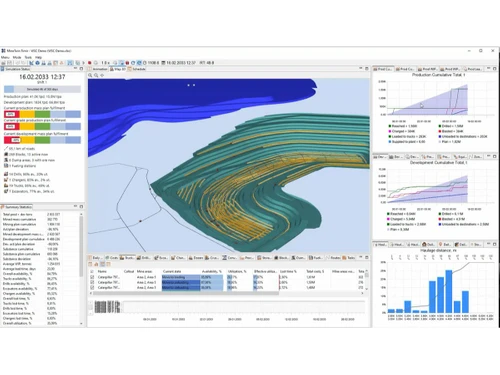Open the Tools menu
Viewport: 500px width, 375px height.
pos(28,57)
